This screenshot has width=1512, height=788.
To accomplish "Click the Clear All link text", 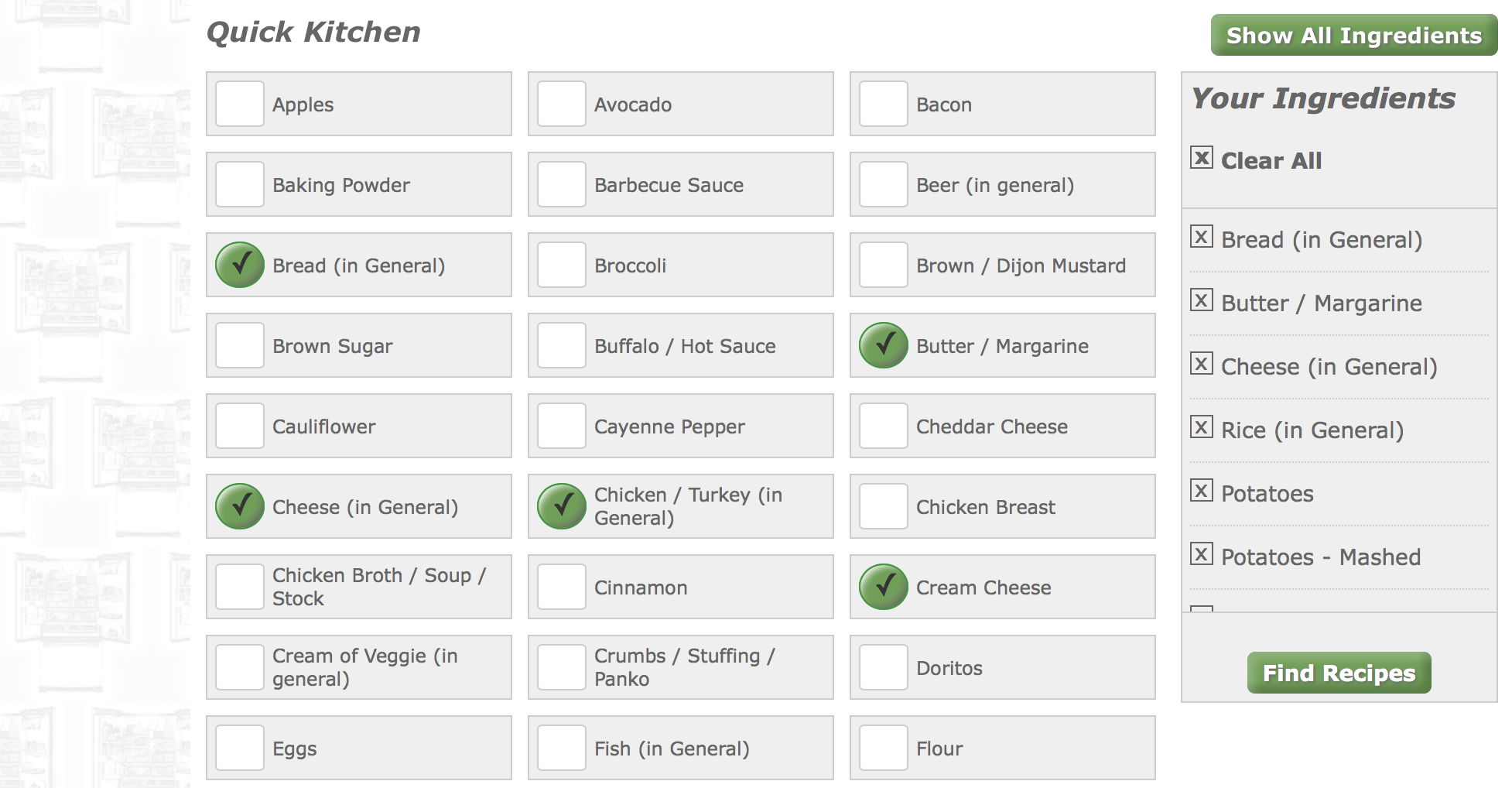I will click(x=1271, y=161).
